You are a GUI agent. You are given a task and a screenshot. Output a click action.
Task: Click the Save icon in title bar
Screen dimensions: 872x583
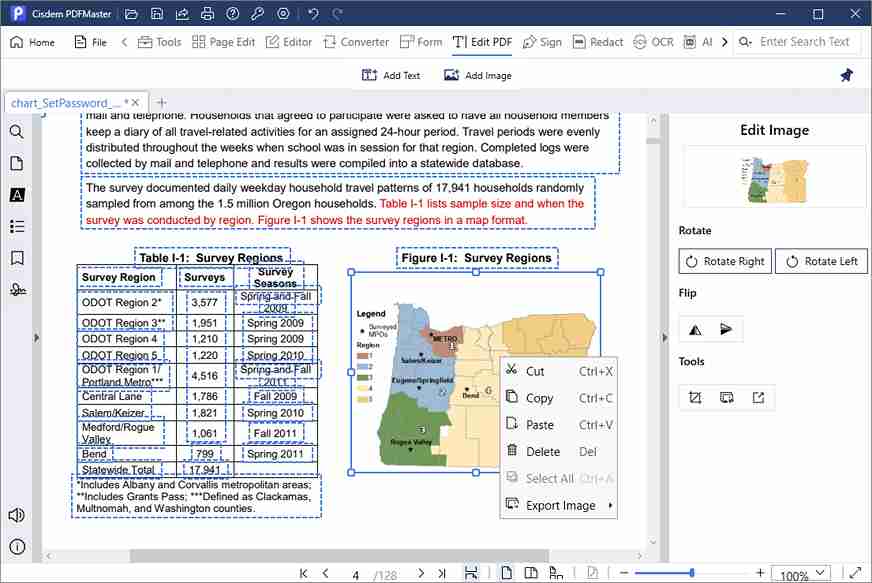click(157, 14)
